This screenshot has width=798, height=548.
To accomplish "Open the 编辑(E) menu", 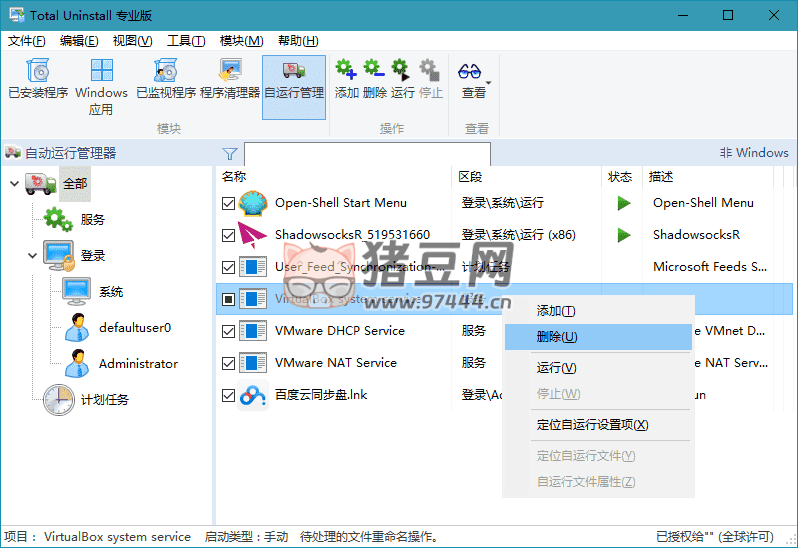I will point(79,41).
